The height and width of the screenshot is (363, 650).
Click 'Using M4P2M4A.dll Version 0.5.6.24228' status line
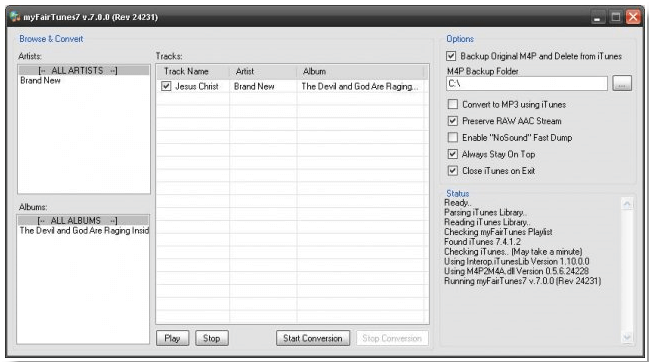point(516,271)
